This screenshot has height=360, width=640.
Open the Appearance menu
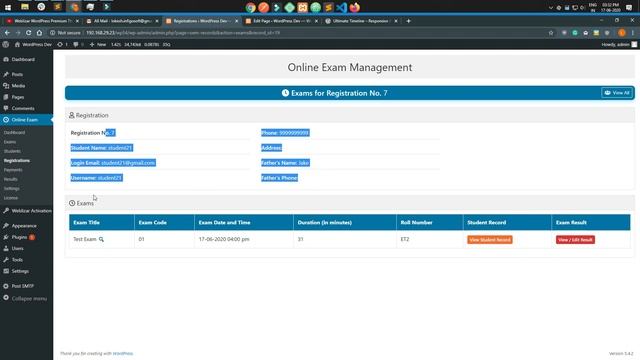click(x=24, y=226)
